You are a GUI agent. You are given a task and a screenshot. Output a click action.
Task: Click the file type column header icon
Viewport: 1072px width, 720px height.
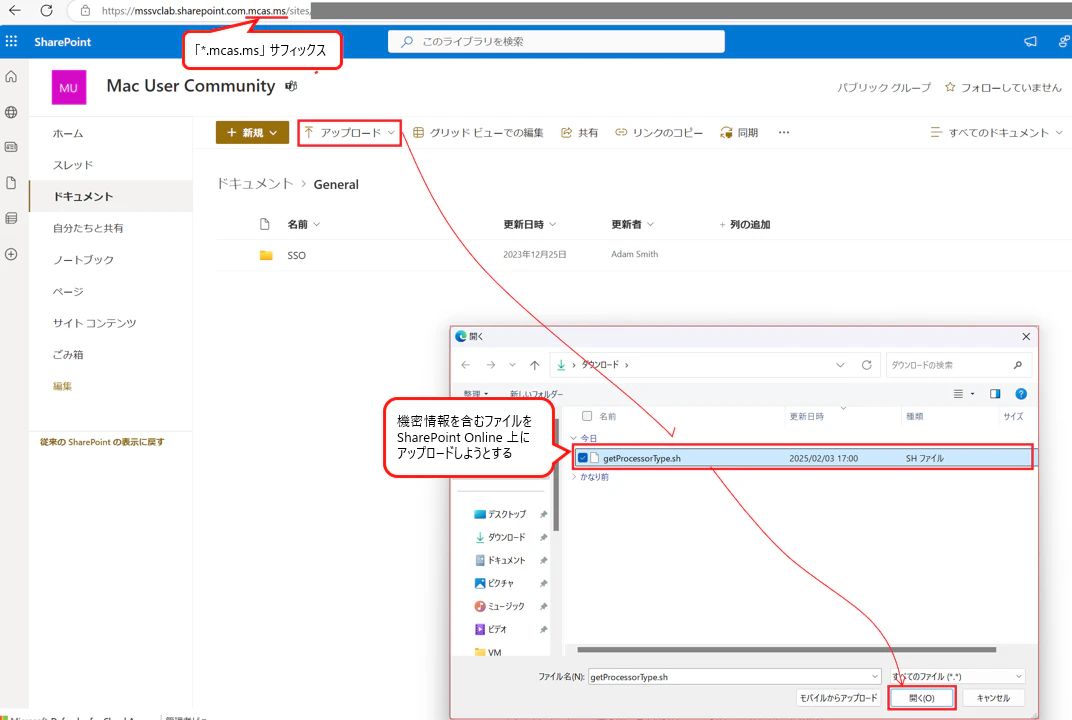(265, 224)
